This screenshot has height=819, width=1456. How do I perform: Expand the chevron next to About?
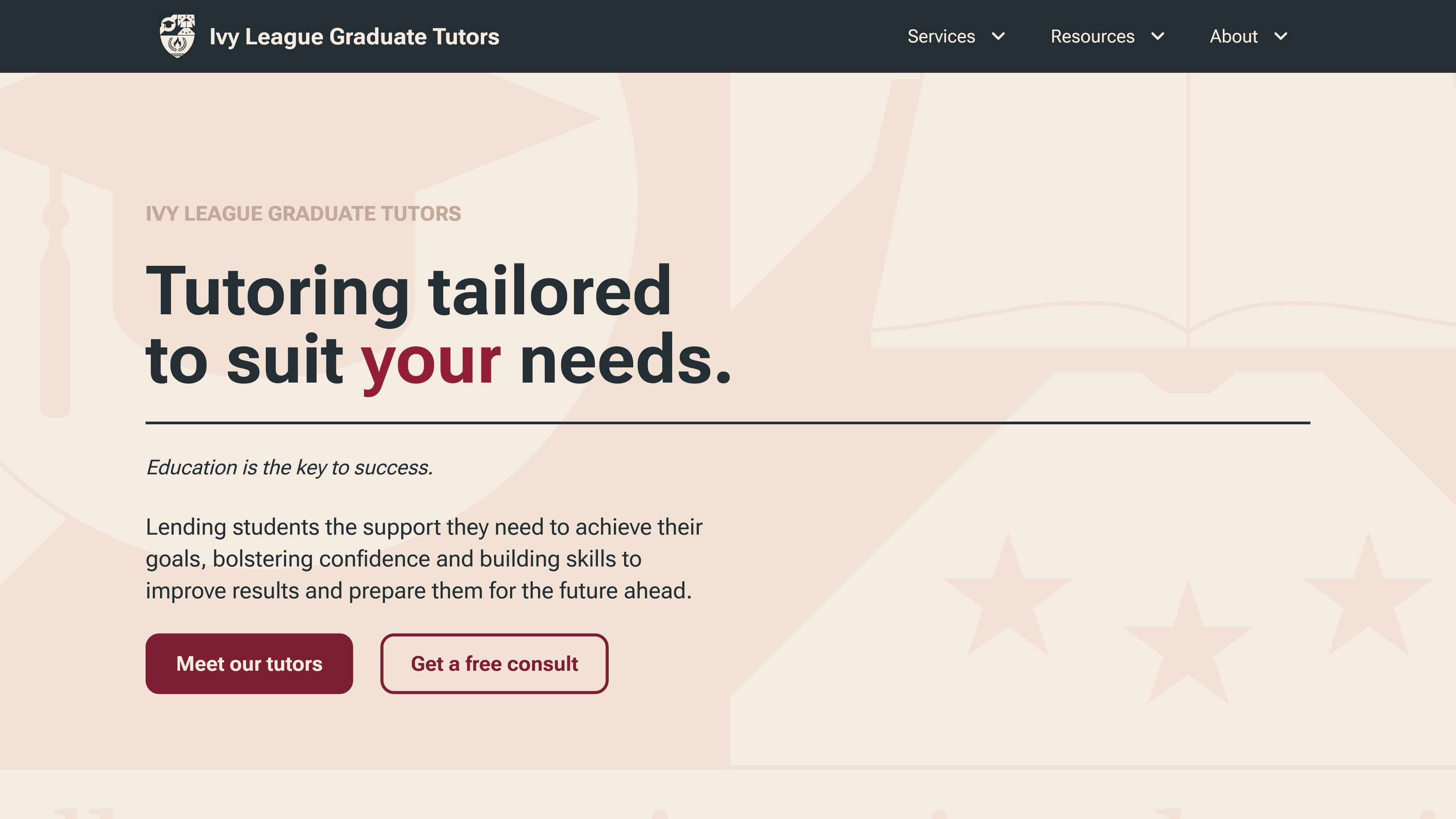click(1281, 36)
